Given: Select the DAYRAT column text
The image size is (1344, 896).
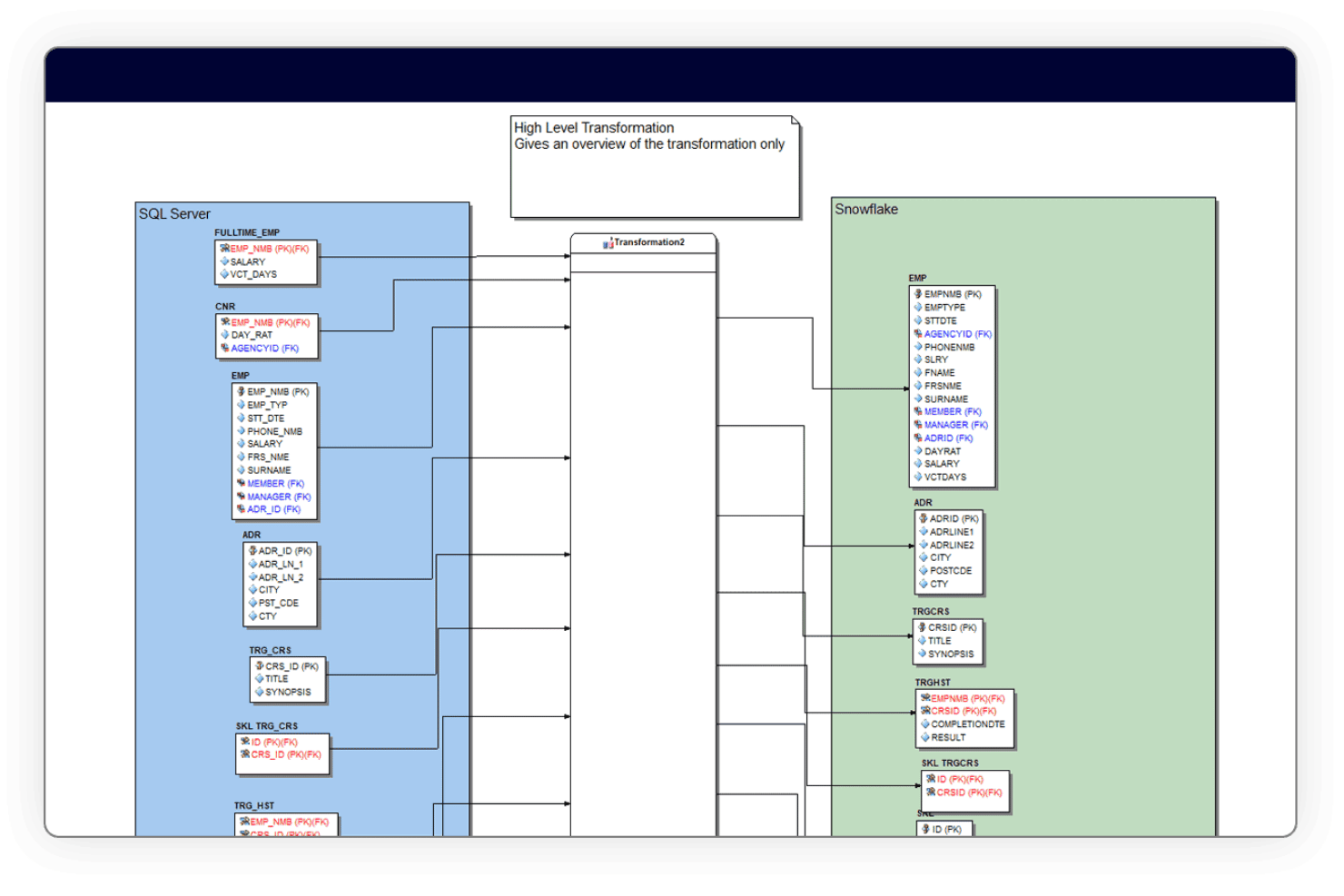Looking at the screenshot, I should pos(942,451).
